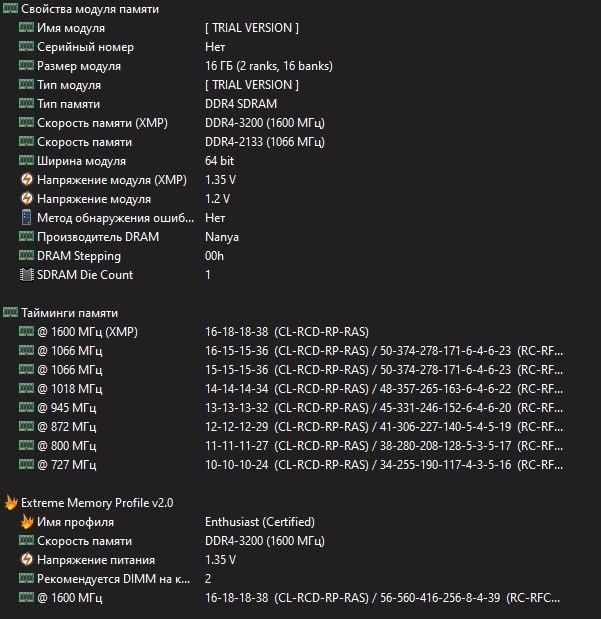Viewport: 601px width, 619px height.
Task: Click the value 16 ГБ (2 ranks, 16 banks)
Action: [x=269, y=66]
